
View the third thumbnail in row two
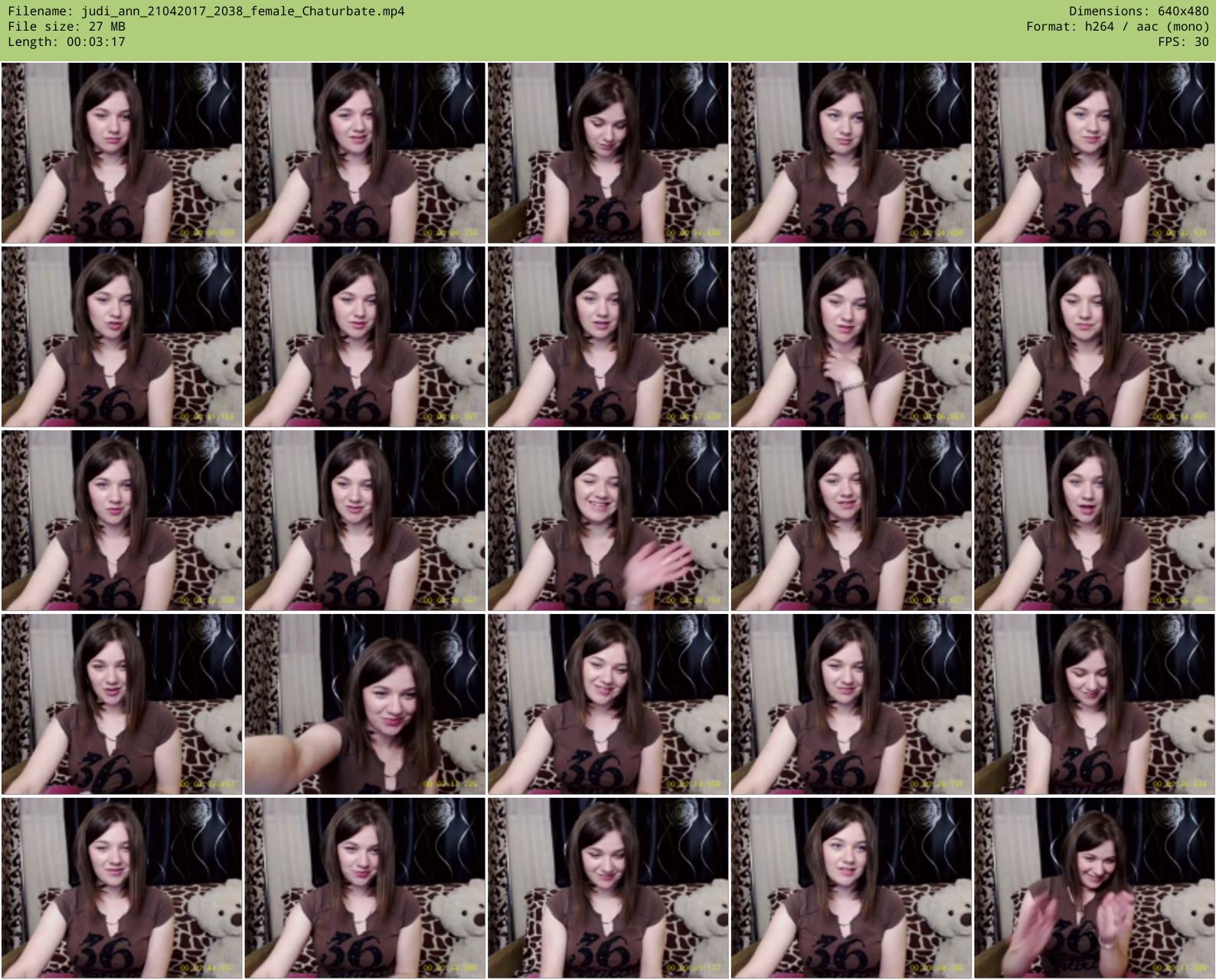608,337
